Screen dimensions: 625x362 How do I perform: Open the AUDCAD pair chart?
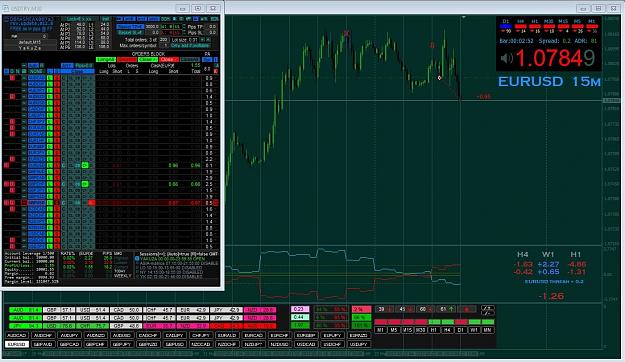click(17, 335)
